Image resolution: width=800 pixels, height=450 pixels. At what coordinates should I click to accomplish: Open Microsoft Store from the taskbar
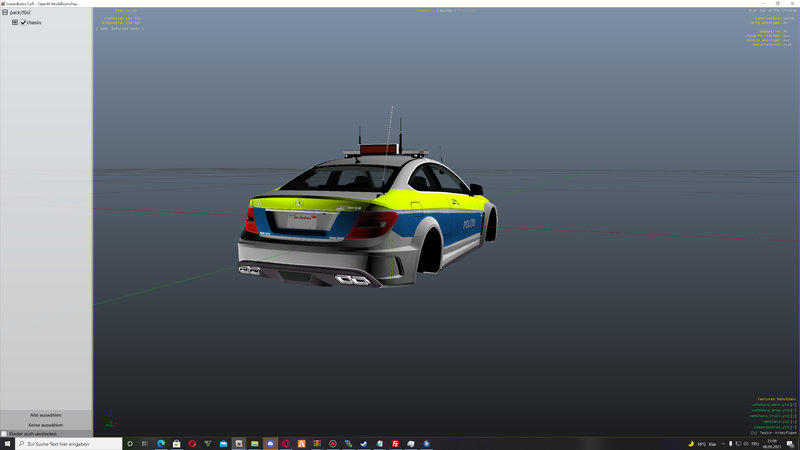point(177,444)
